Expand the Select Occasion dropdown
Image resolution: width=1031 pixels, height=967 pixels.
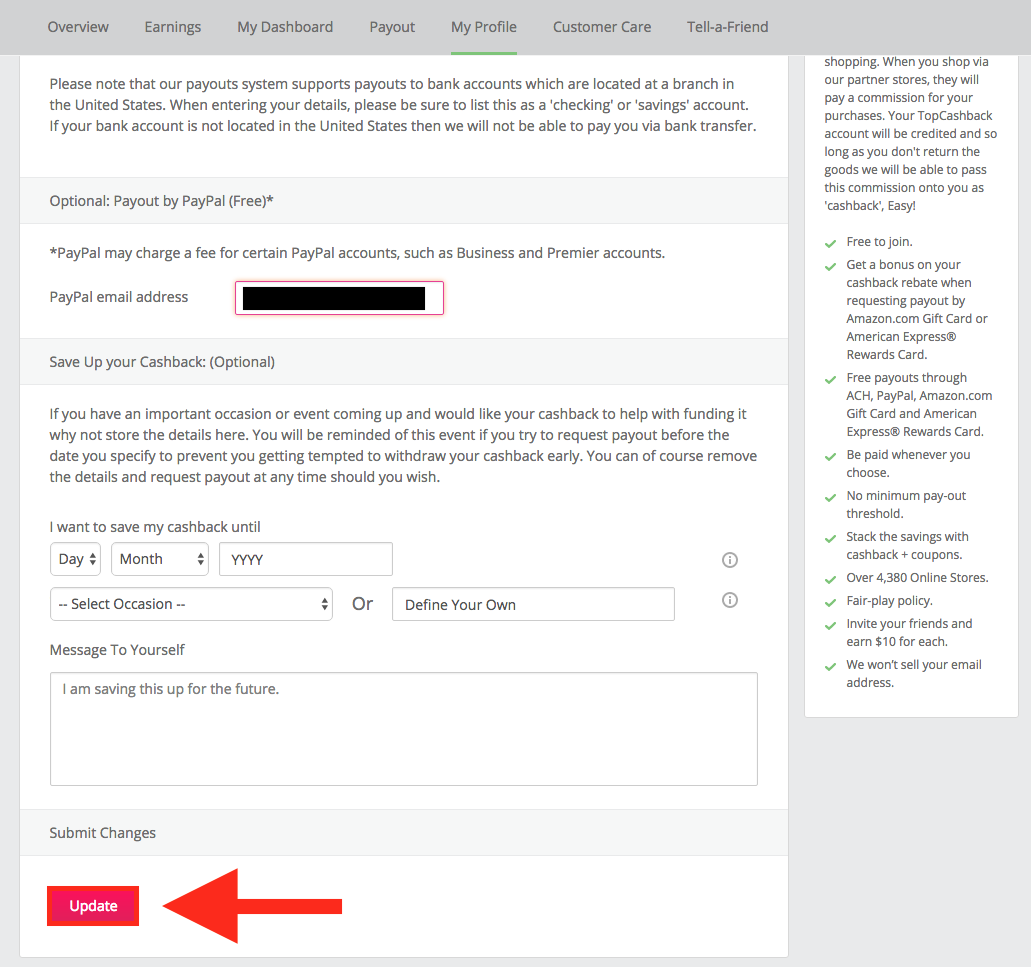point(191,604)
